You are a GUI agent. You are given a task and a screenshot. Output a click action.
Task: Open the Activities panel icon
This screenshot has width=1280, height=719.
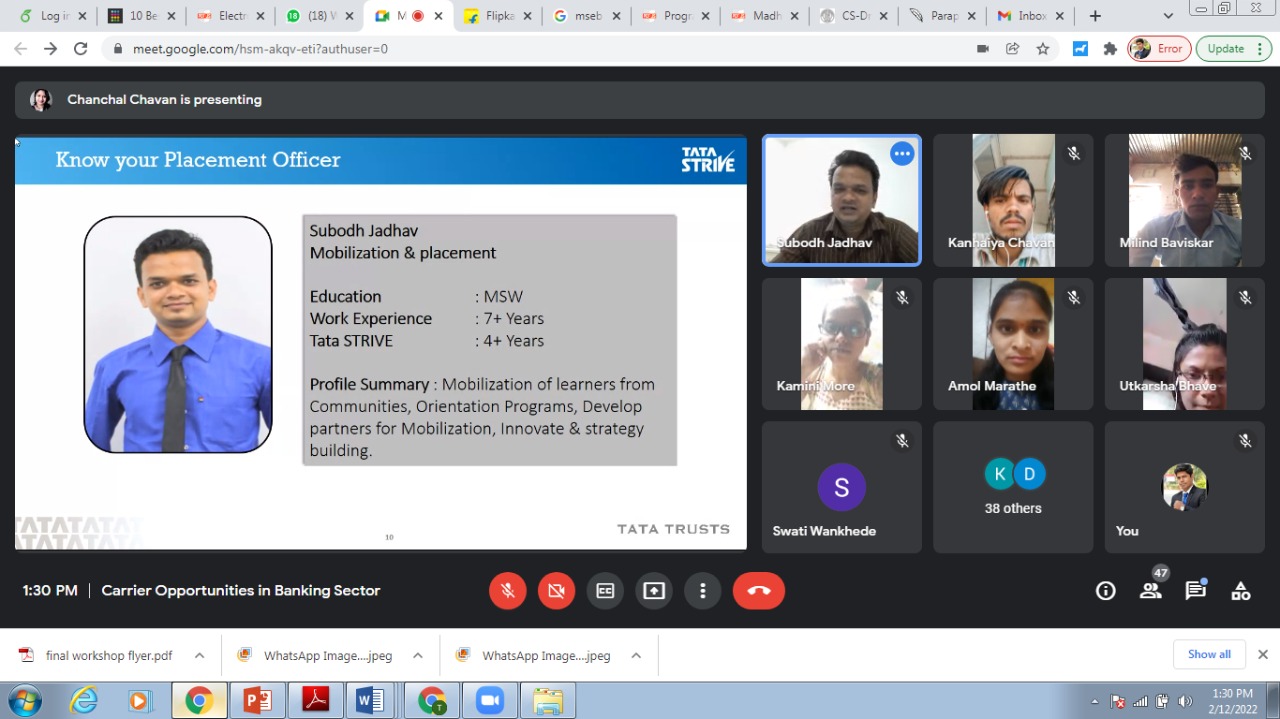click(x=1241, y=591)
